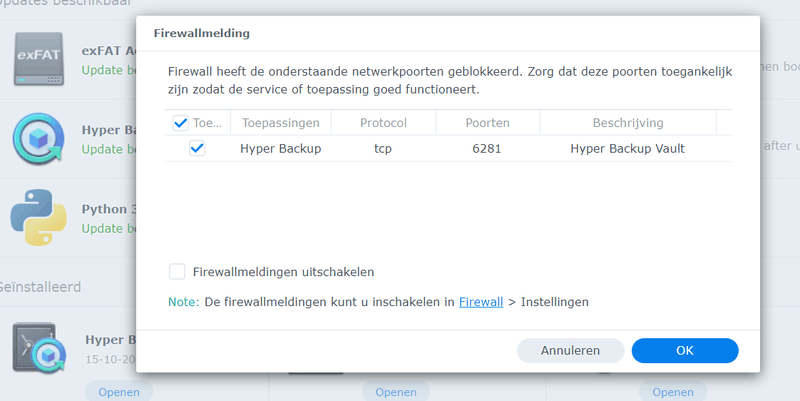Confirm with the OK button
Viewport: 800px width, 401px height.
(x=685, y=350)
